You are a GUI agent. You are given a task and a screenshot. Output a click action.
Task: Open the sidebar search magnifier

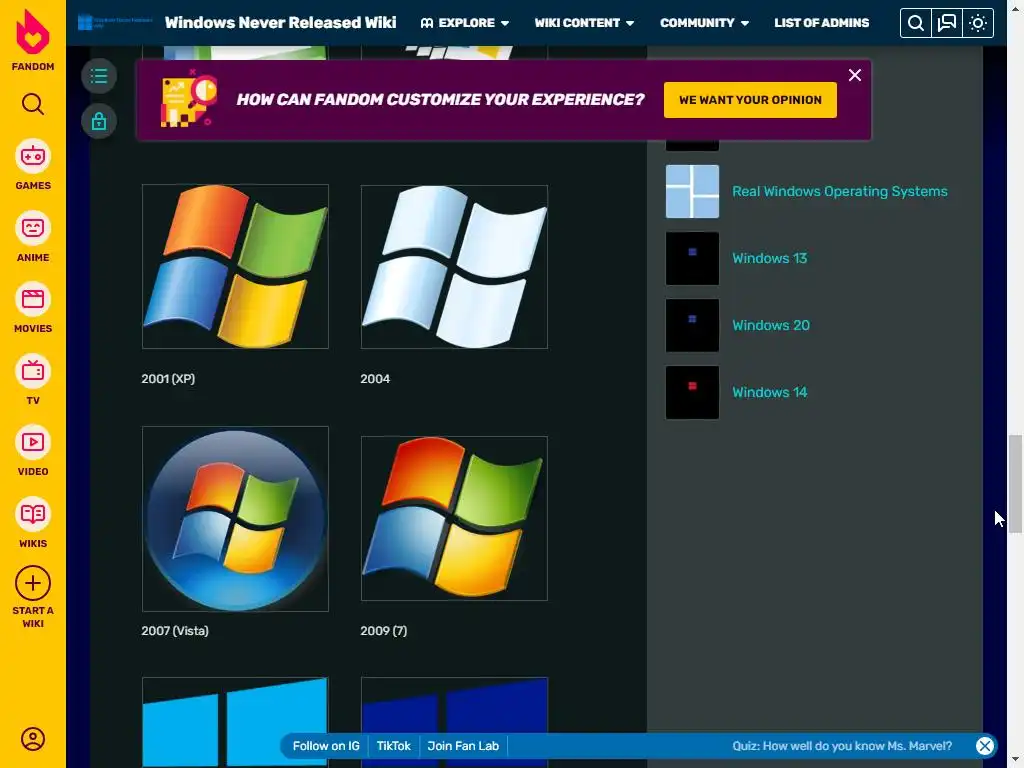(33, 104)
